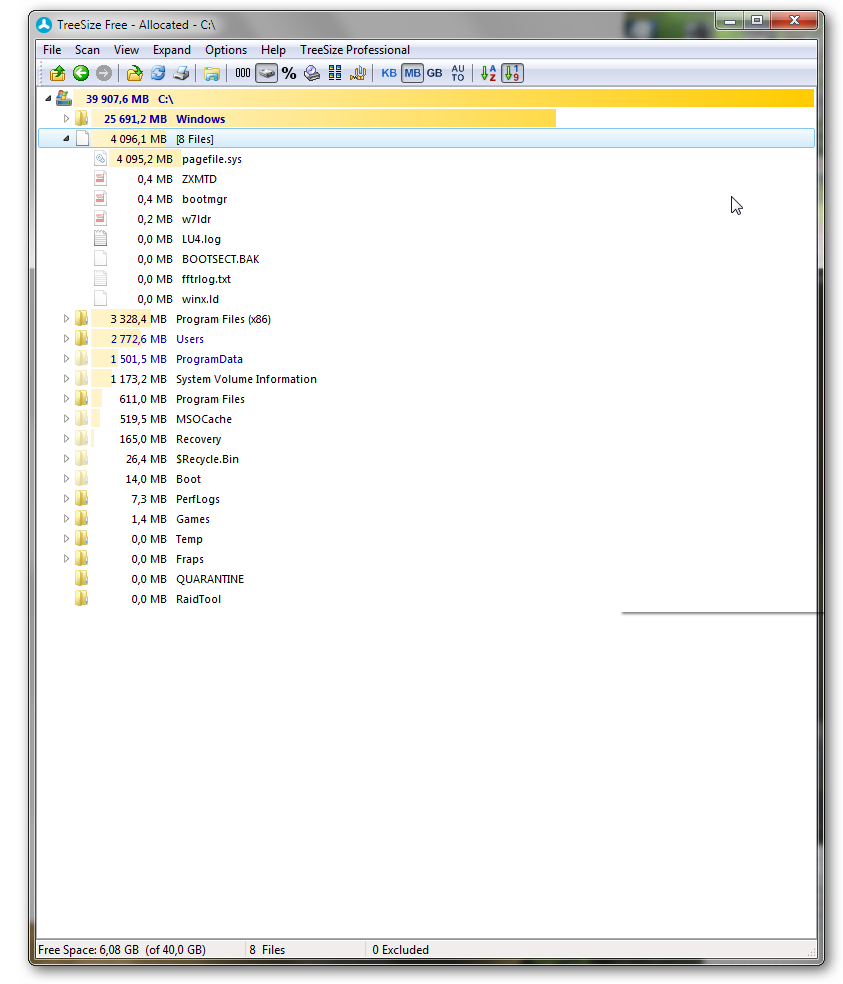The width and height of the screenshot is (843, 984).
Task: Click the RaidTool folder icon
Action: pyautogui.click(x=82, y=599)
